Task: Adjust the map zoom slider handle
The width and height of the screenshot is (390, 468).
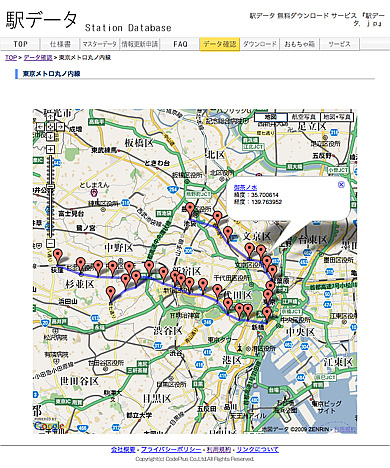Action: click(x=50, y=186)
